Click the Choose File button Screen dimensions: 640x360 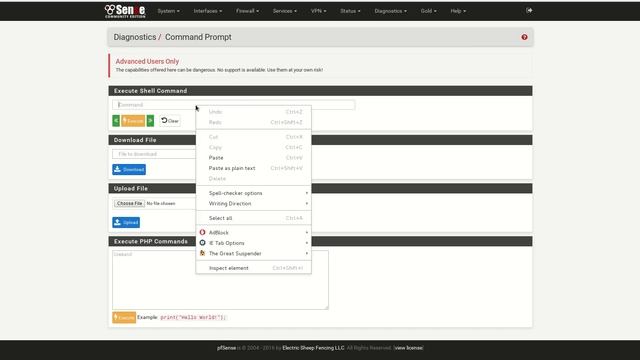click(129, 203)
